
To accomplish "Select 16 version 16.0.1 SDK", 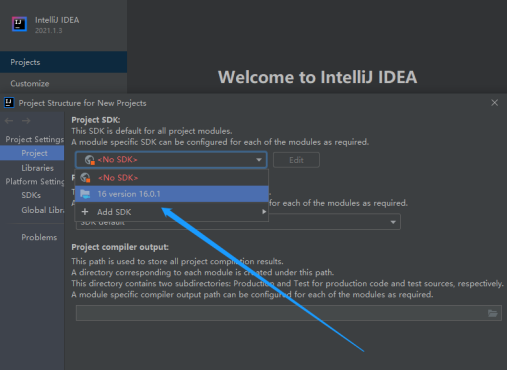I will point(172,194).
